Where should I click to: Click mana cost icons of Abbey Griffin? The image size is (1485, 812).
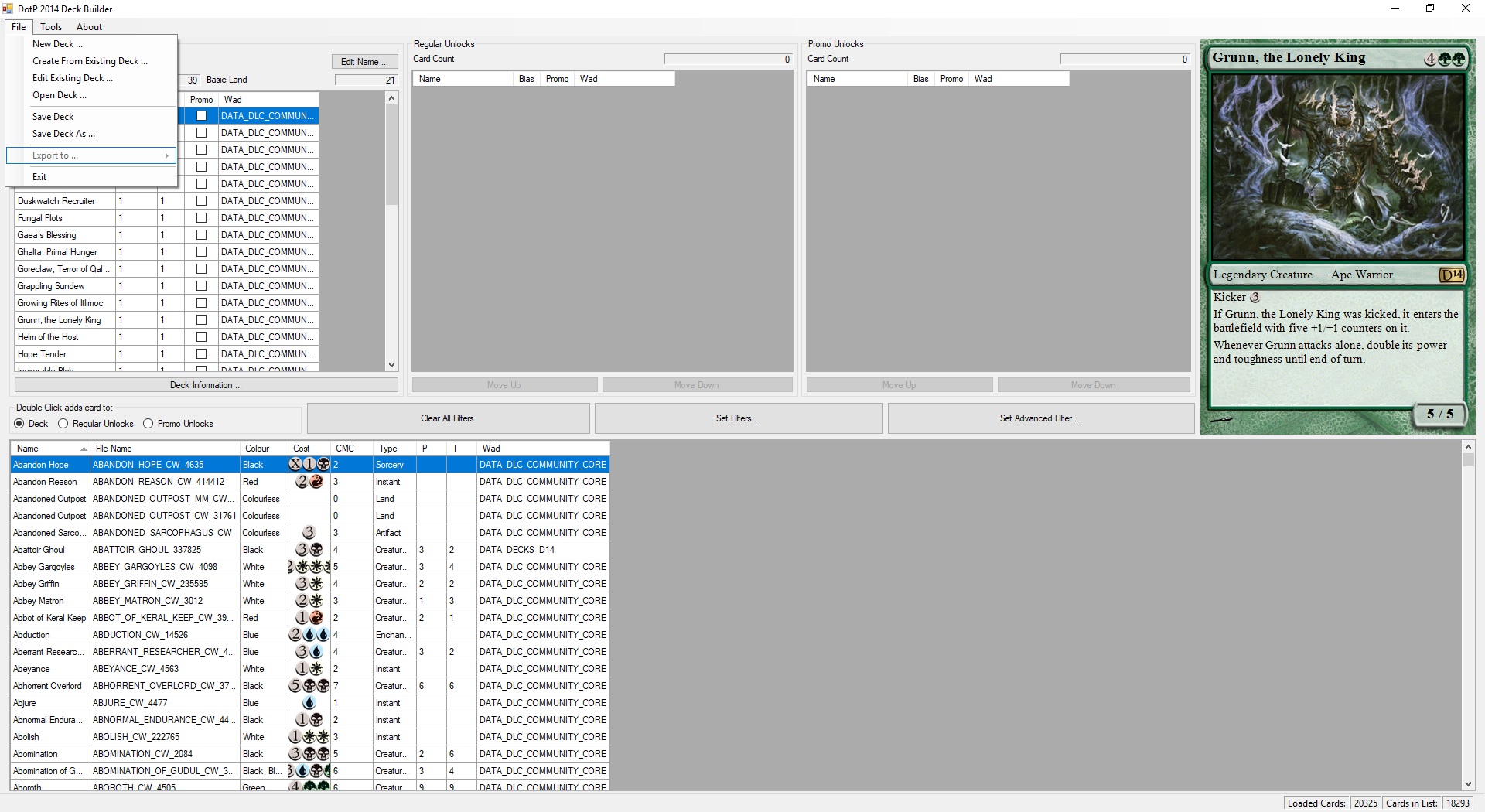point(309,584)
